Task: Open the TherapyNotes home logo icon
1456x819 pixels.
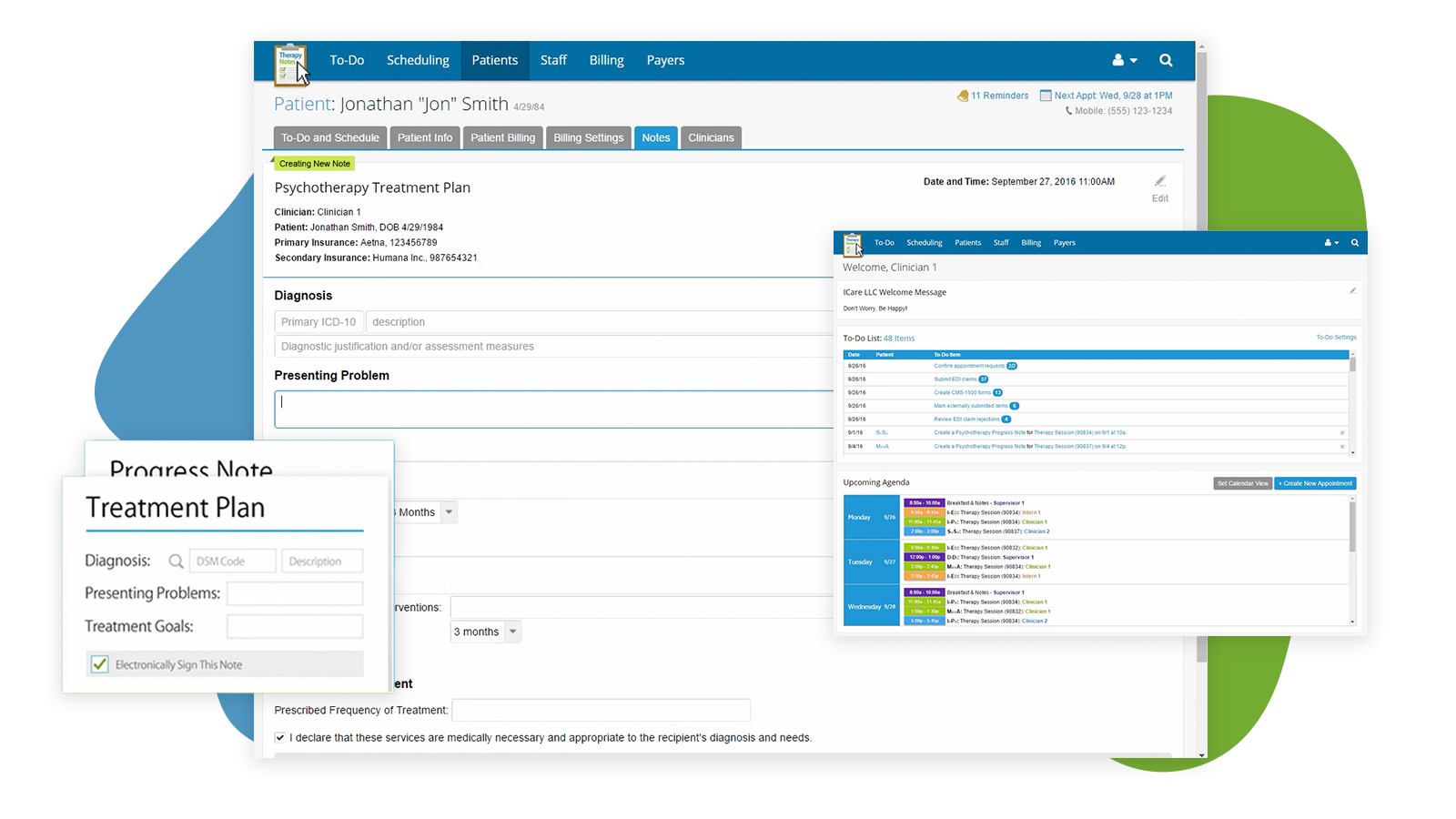Action: pyautogui.click(x=289, y=60)
